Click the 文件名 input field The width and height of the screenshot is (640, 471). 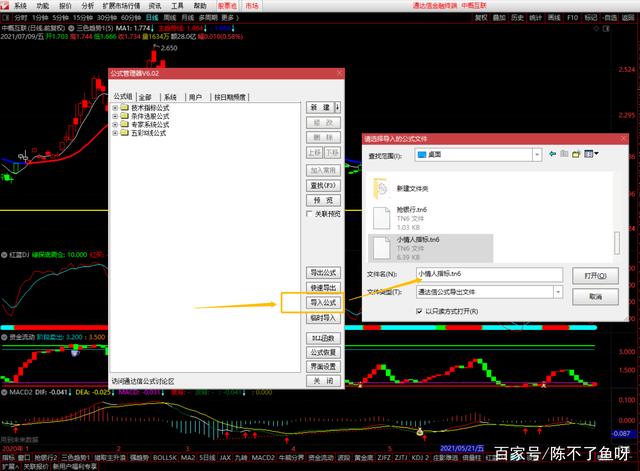[489, 274]
